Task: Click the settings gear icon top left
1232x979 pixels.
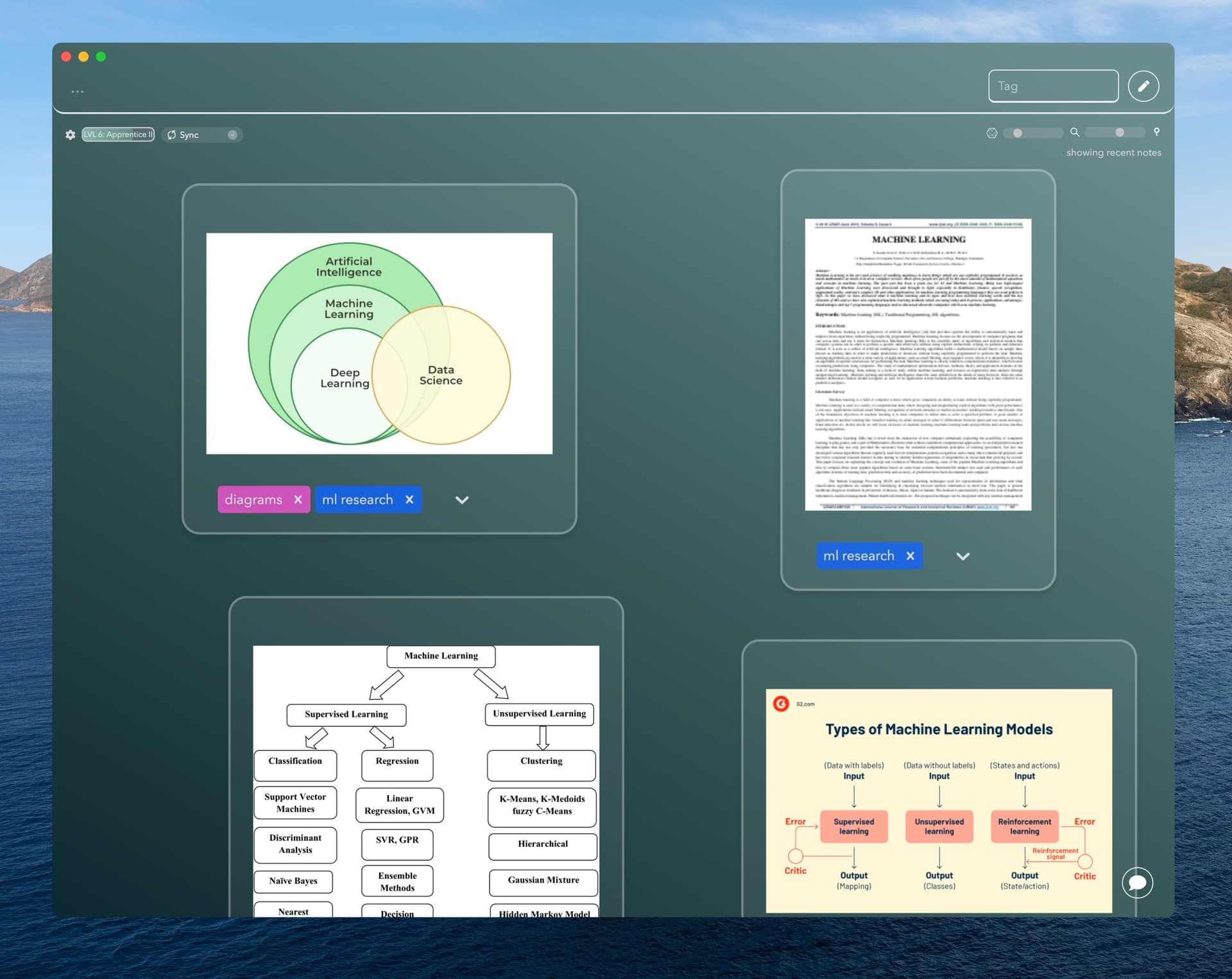Action: (x=70, y=134)
